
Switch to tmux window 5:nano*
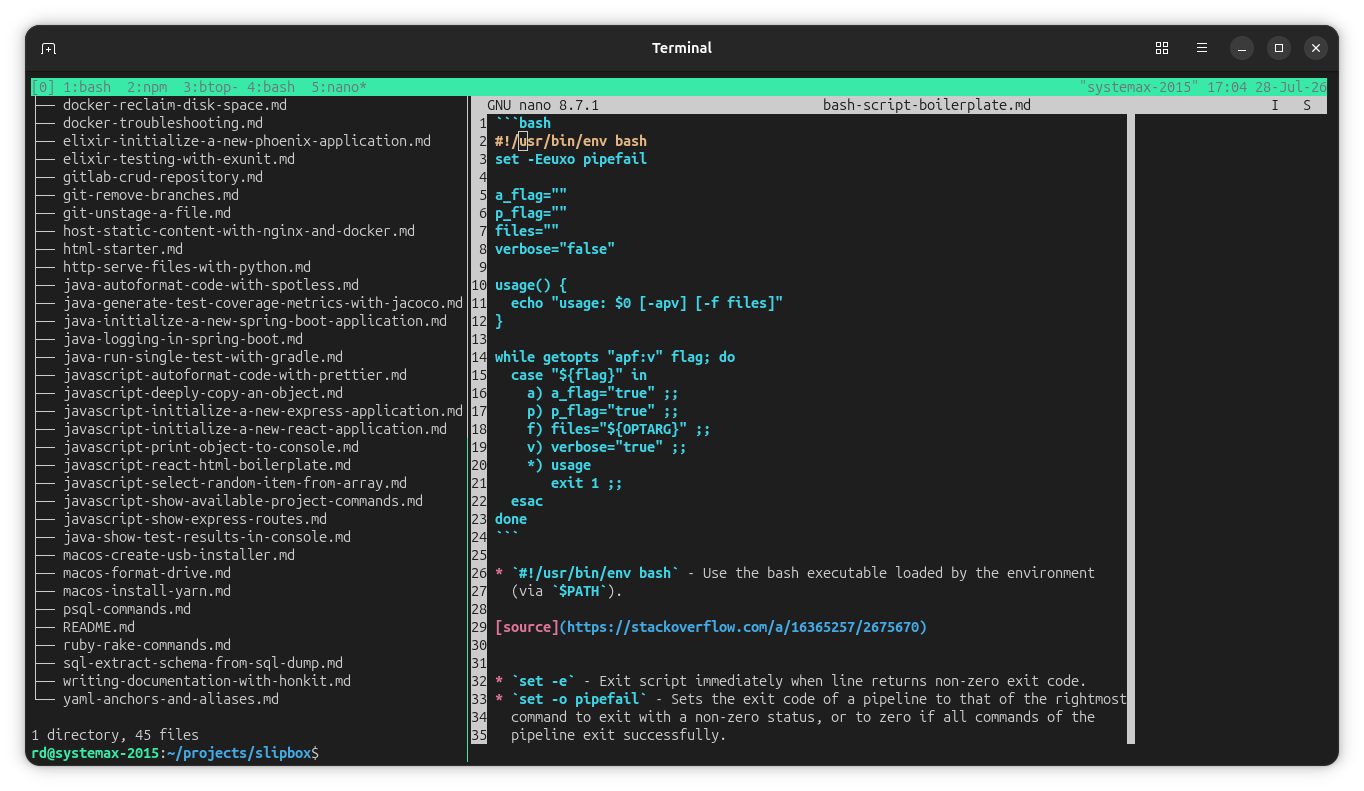click(339, 87)
